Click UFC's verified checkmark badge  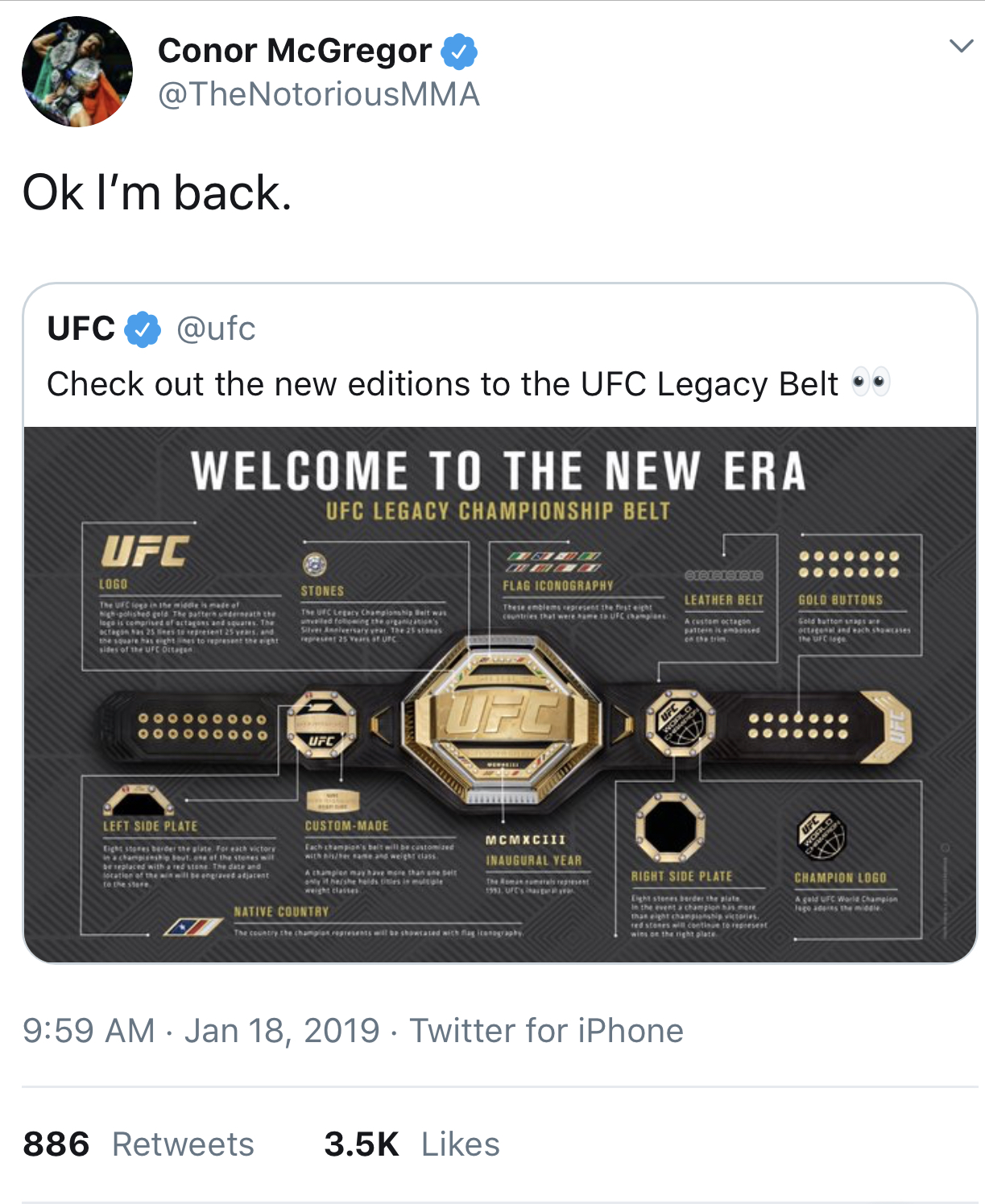tap(143, 329)
